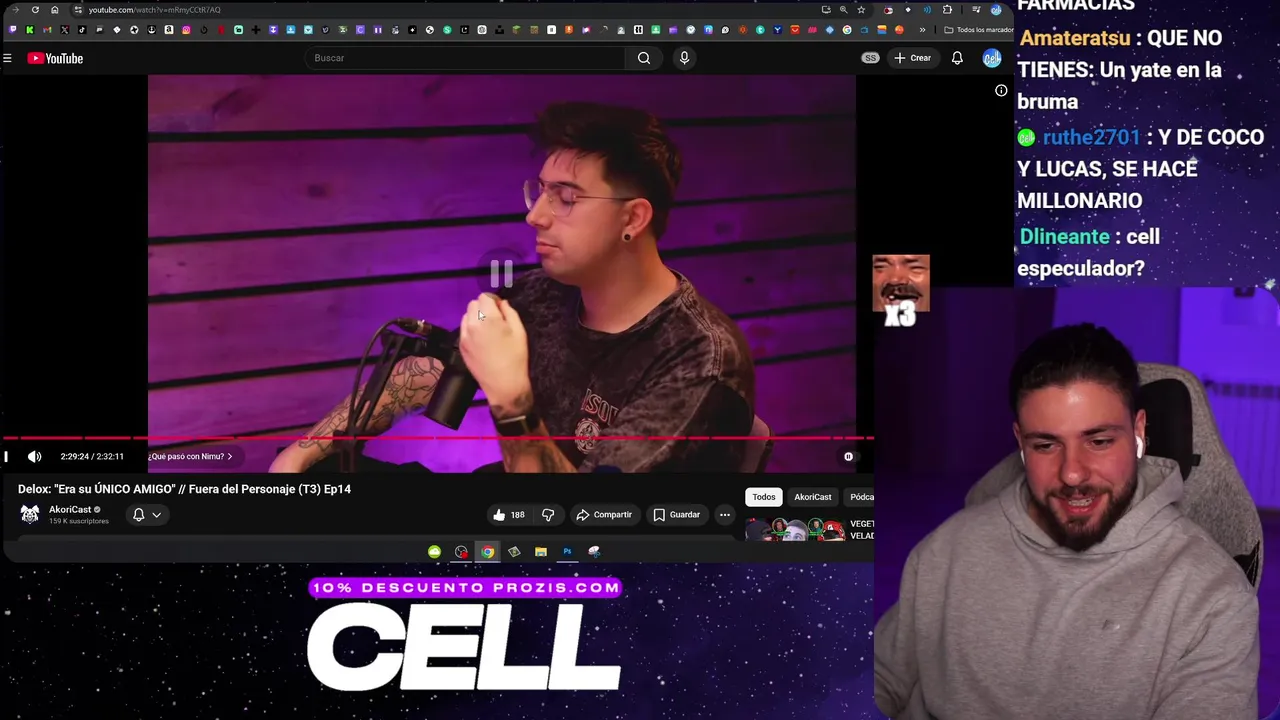The height and width of the screenshot is (720, 1280).
Task: Click '159 K suscriptores' text
Action: (79, 521)
